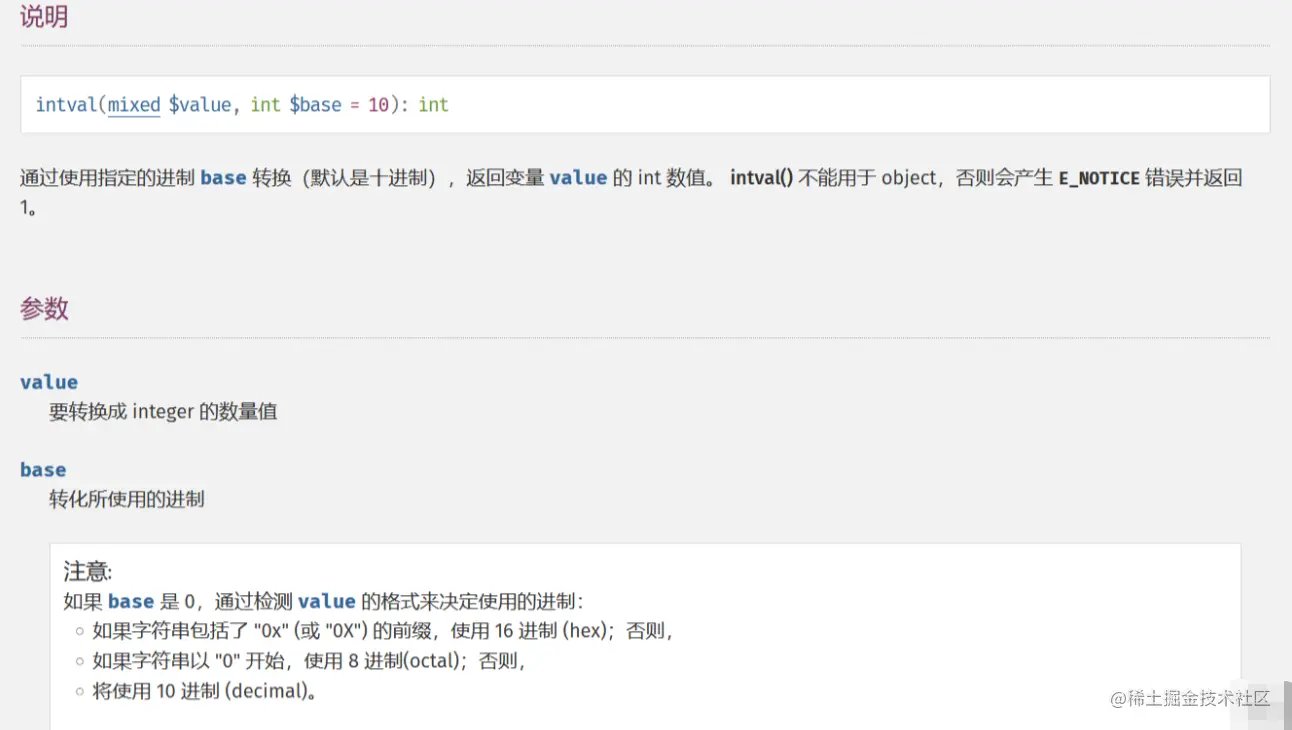Click the E_NOTICE constant in description

click(1099, 178)
